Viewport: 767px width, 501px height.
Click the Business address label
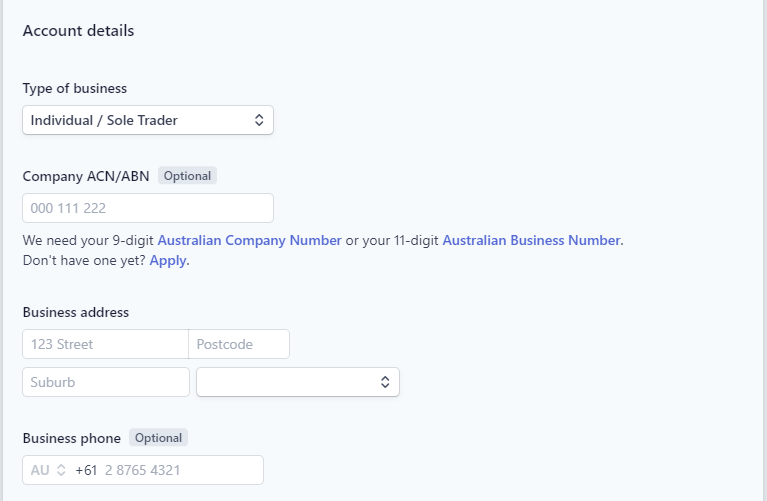coord(76,312)
